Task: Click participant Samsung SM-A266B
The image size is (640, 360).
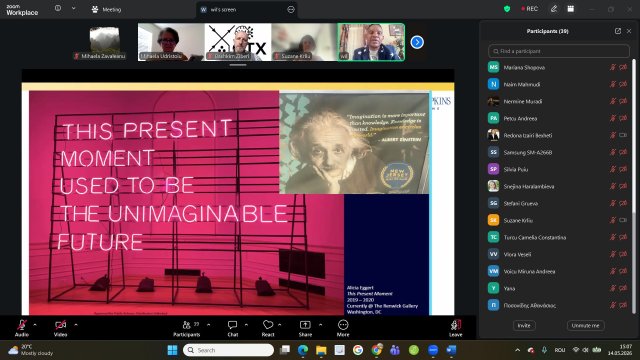Action: tap(558, 152)
